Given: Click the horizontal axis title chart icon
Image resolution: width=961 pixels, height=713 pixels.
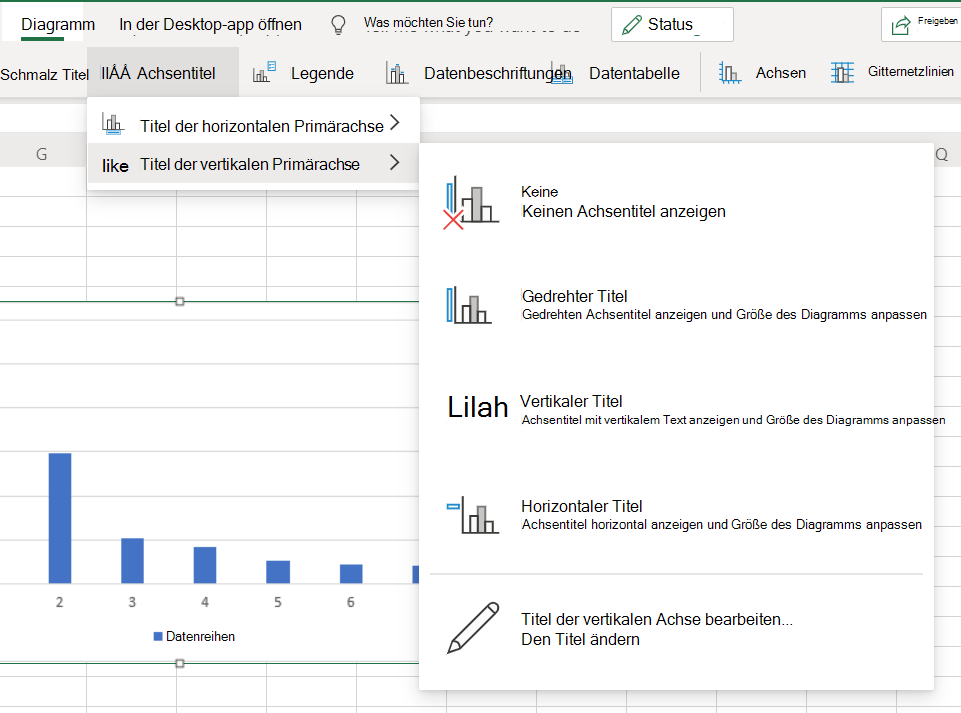Looking at the screenshot, I should [113, 124].
